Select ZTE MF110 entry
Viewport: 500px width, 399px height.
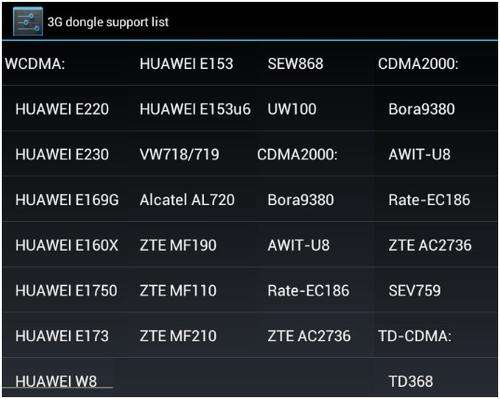178,290
